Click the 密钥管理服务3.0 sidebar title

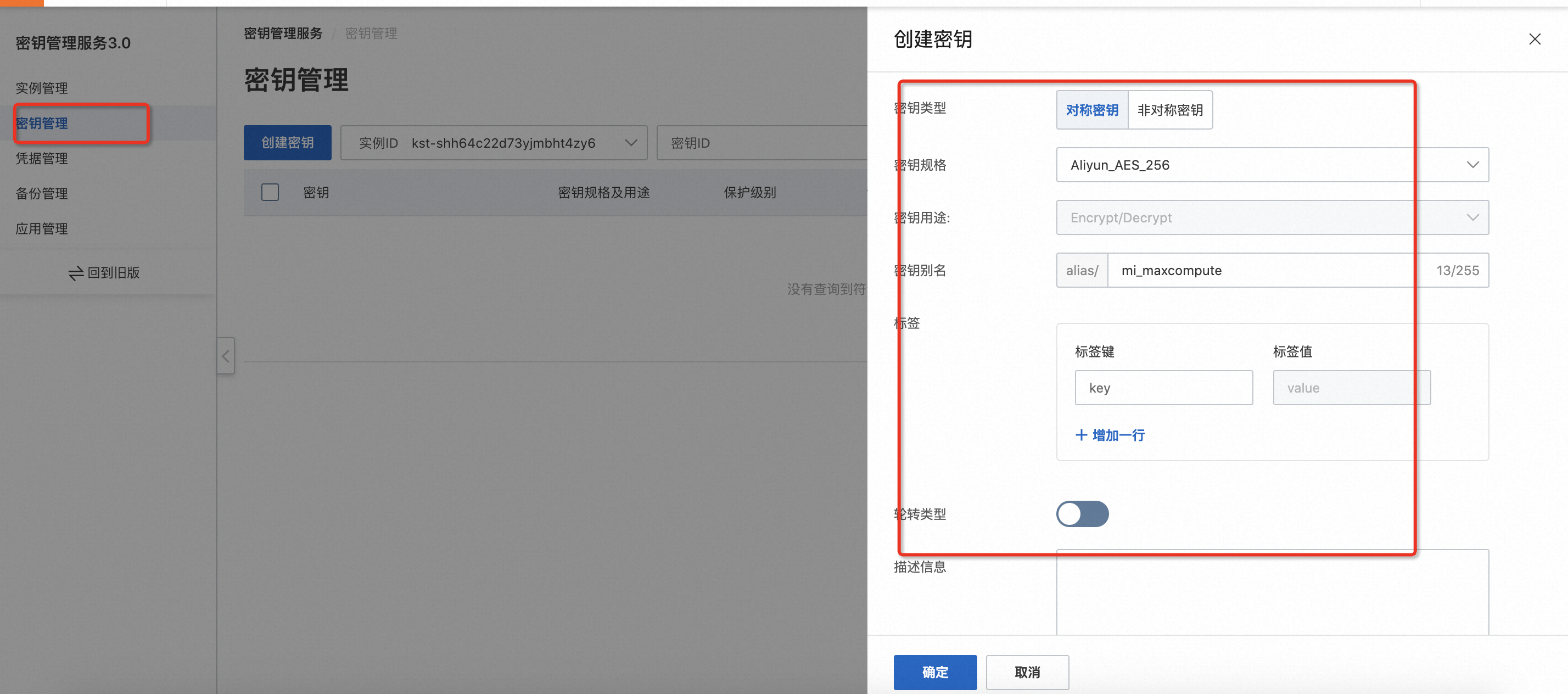click(73, 43)
